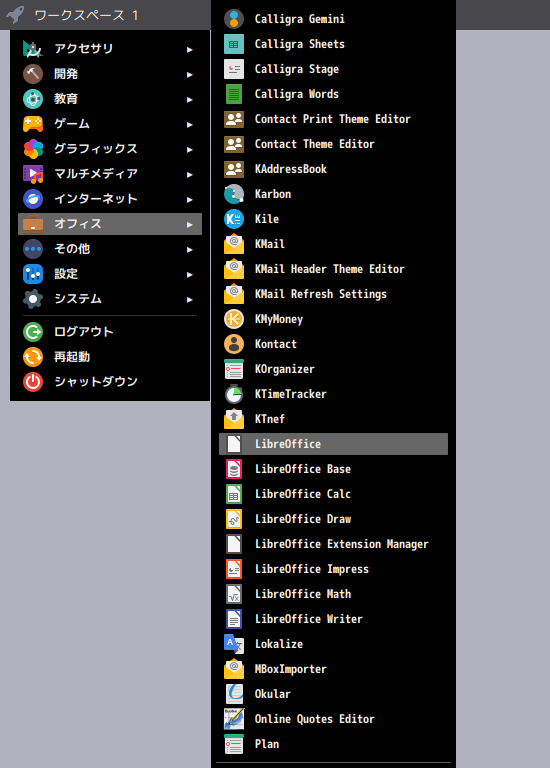Image resolution: width=550 pixels, height=768 pixels.
Task: Click the アクセサリ icon
Action: [33, 49]
